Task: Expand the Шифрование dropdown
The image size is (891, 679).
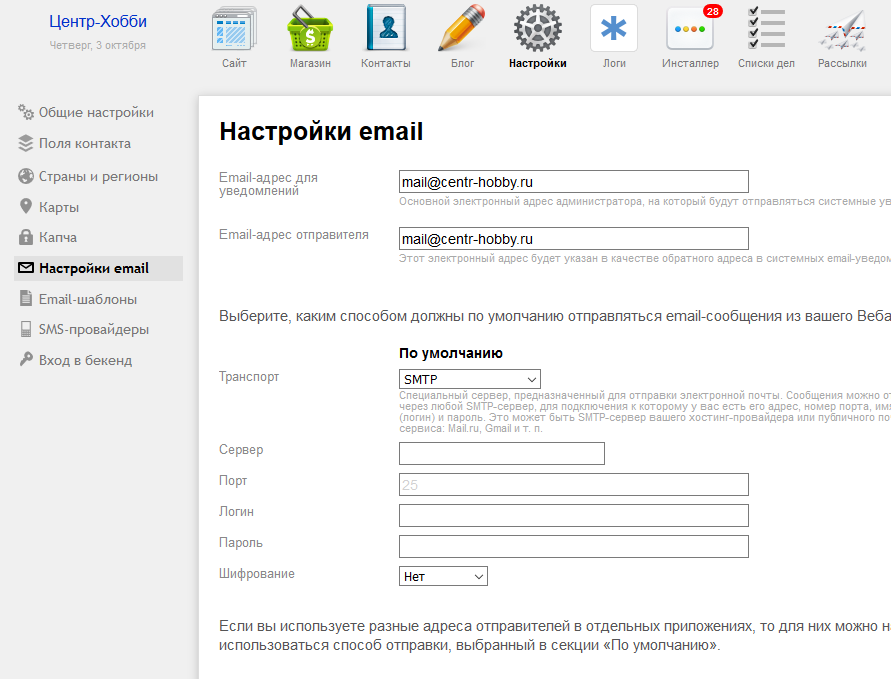Action: (x=442, y=576)
